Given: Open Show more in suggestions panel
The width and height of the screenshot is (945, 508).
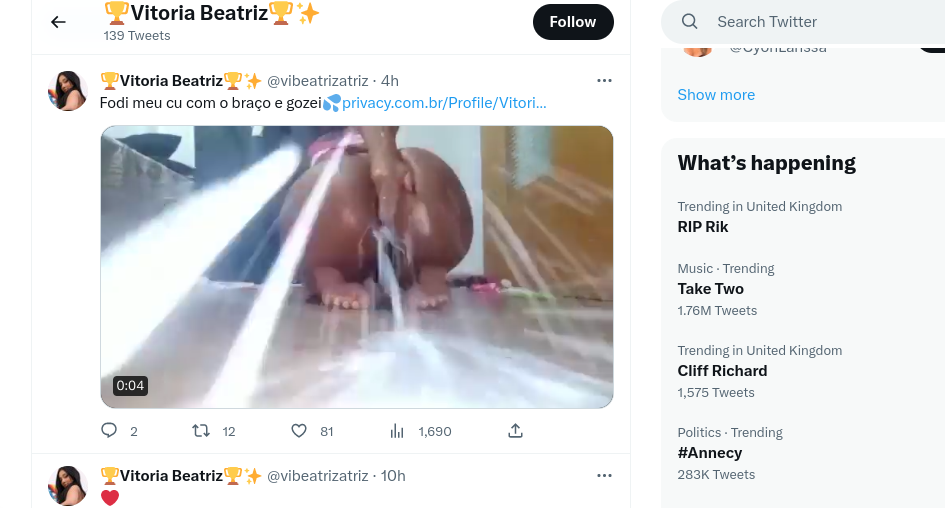Looking at the screenshot, I should [x=716, y=95].
